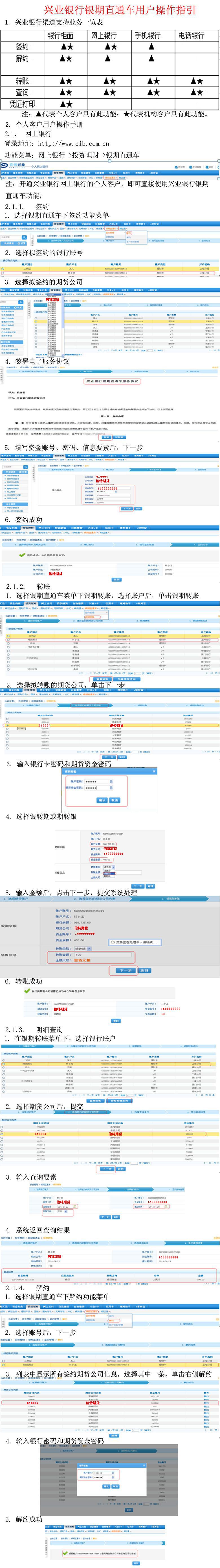The height and width of the screenshot is (1568, 220).
Task: Click the 手机银行 column header
Action: click(148, 35)
